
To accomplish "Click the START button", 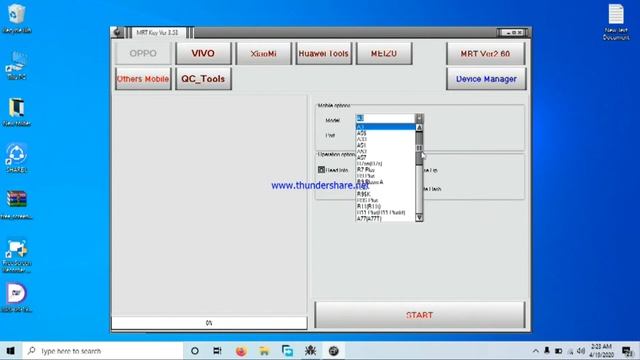I will click(420, 315).
